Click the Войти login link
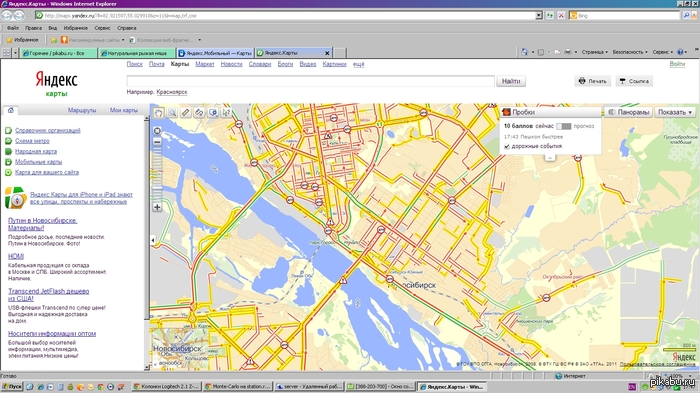Screen dimensions: 700x393 tap(677, 64)
